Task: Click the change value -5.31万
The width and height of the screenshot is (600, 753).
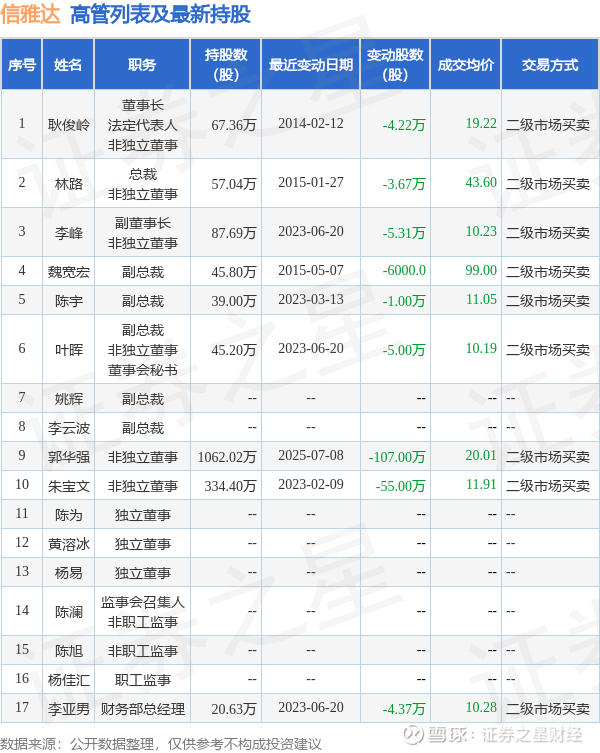Action: 404,232
